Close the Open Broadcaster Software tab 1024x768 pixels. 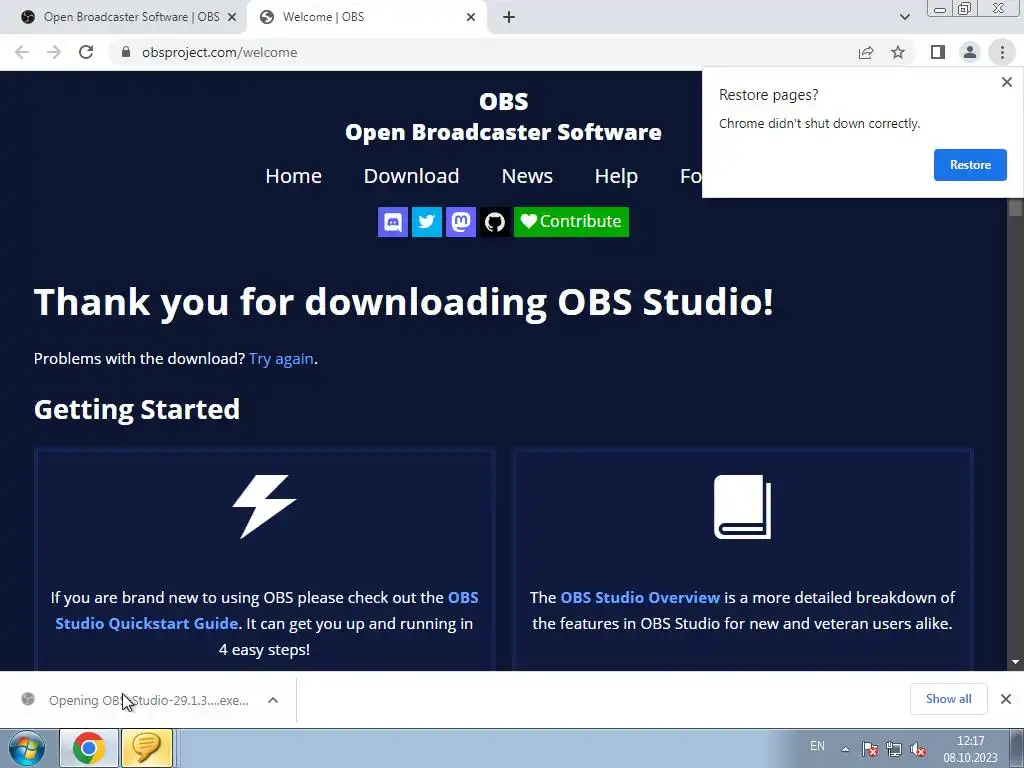click(x=232, y=18)
